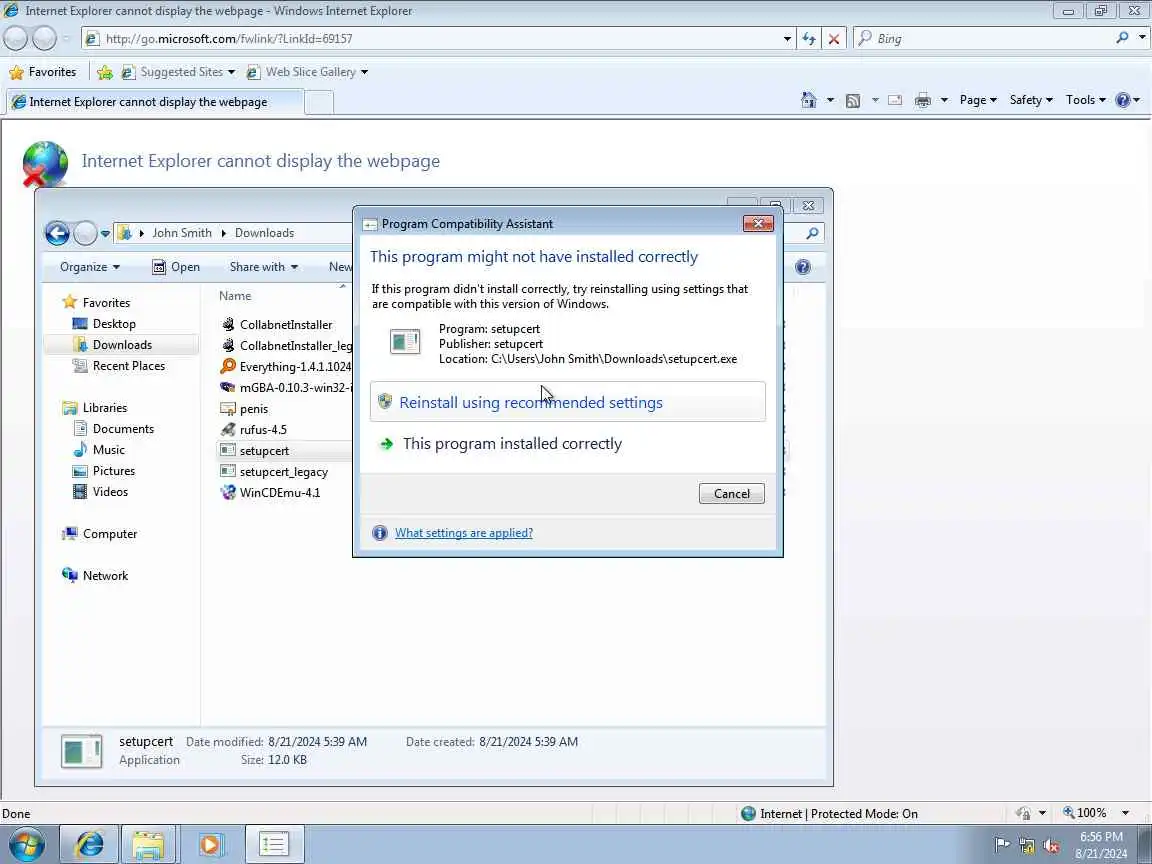Expand the Home button dropdown arrow

830,100
